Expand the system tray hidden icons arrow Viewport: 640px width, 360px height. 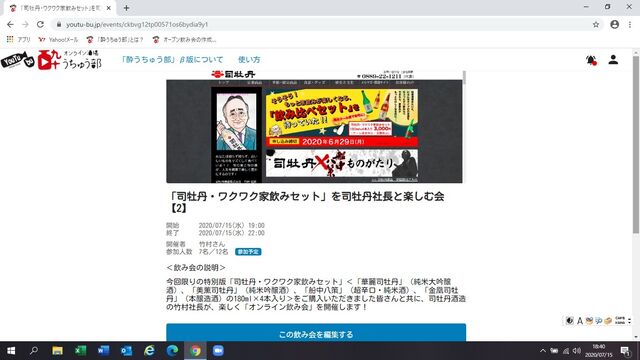542,351
